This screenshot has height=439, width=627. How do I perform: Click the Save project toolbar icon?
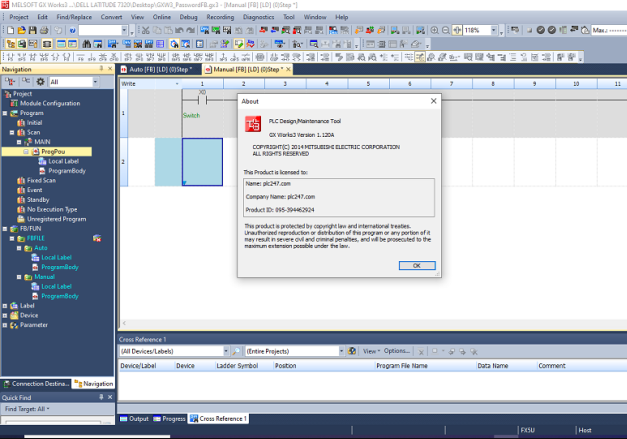(33, 31)
